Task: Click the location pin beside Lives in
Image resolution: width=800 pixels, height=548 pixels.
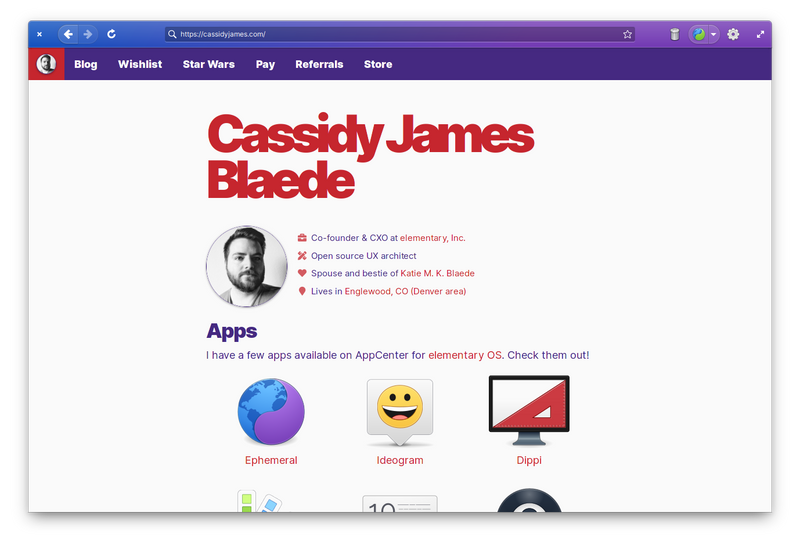Action: pyautogui.click(x=302, y=291)
